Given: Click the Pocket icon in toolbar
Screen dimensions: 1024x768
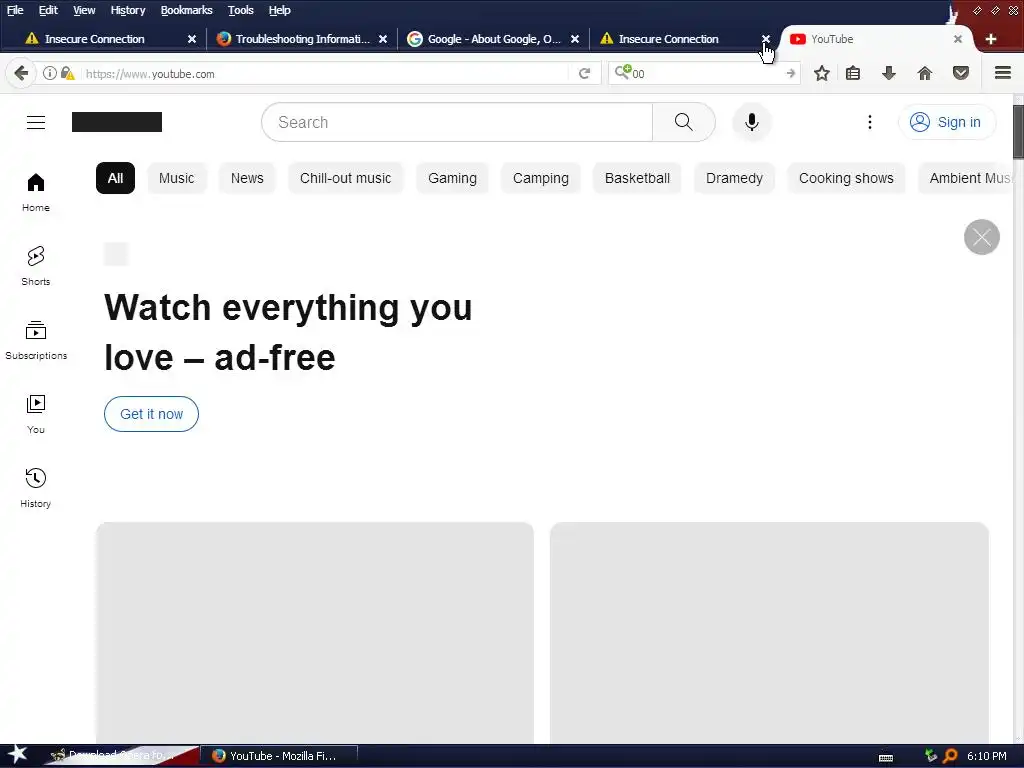Looking at the screenshot, I should click(961, 73).
